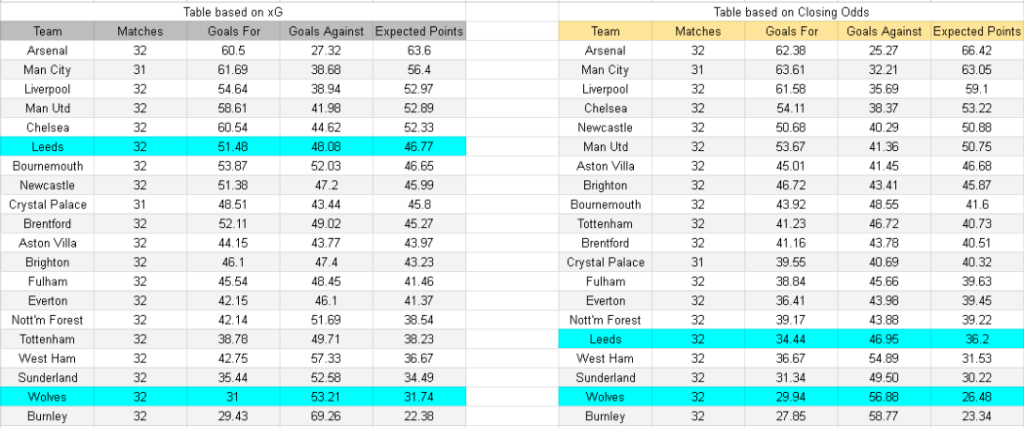Screen dimensions: 1024x428
Task: Click the Newcastle cell in Closing Odds table
Action: tap(605, 128)
